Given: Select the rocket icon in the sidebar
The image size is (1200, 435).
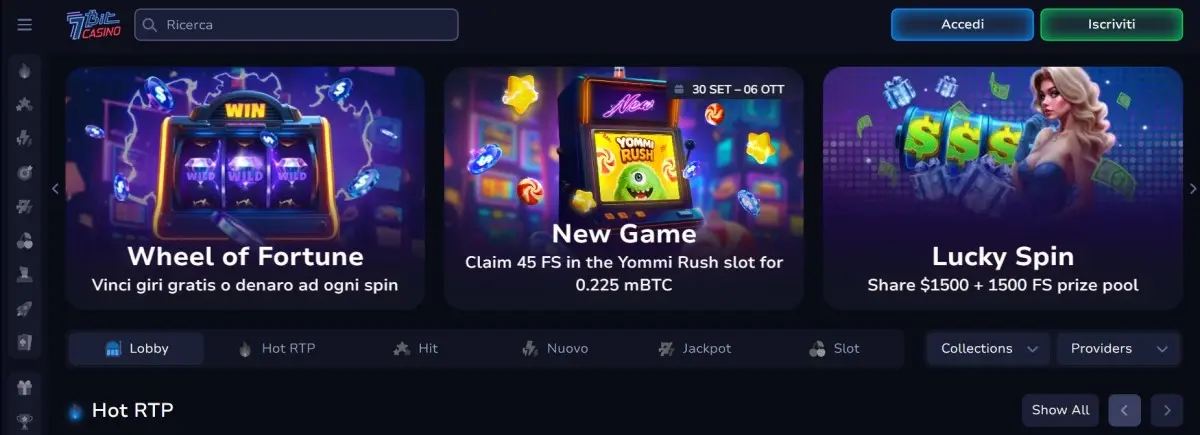Looking at the screenshot, I should pos(25,309).
